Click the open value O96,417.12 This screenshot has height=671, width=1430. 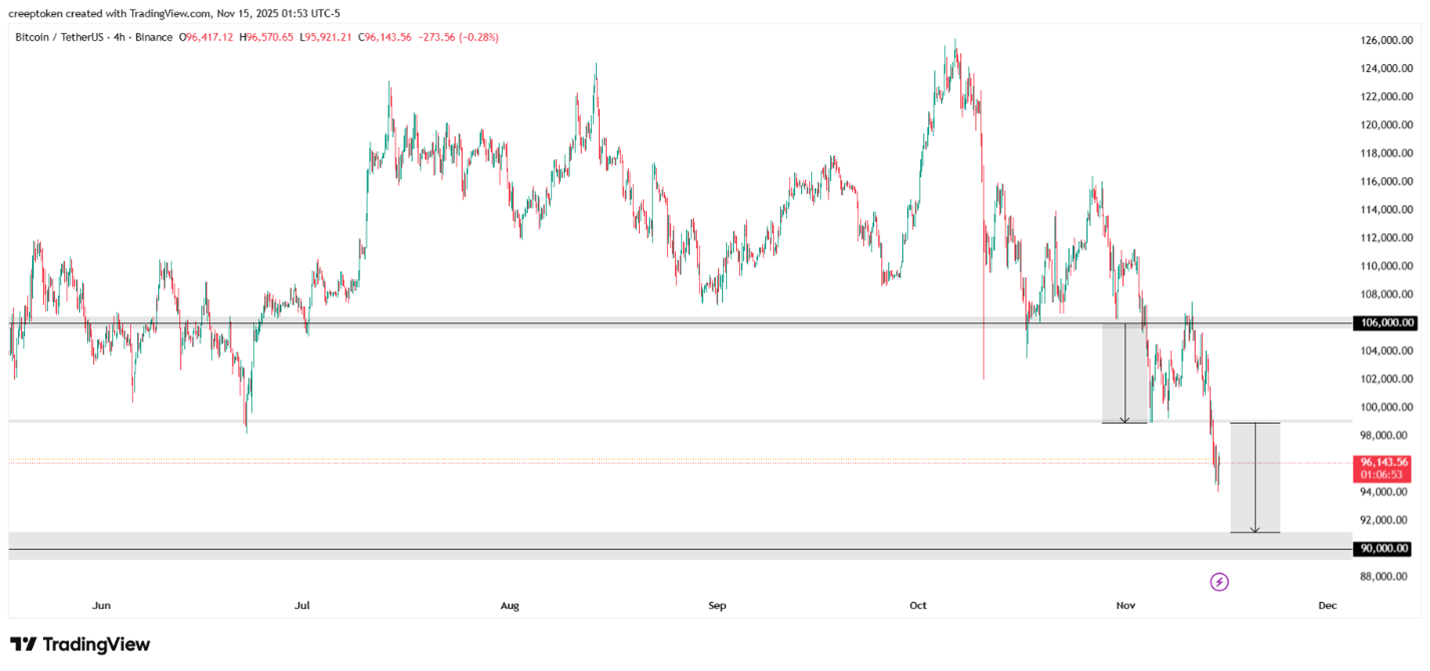[x=206, y=37]
